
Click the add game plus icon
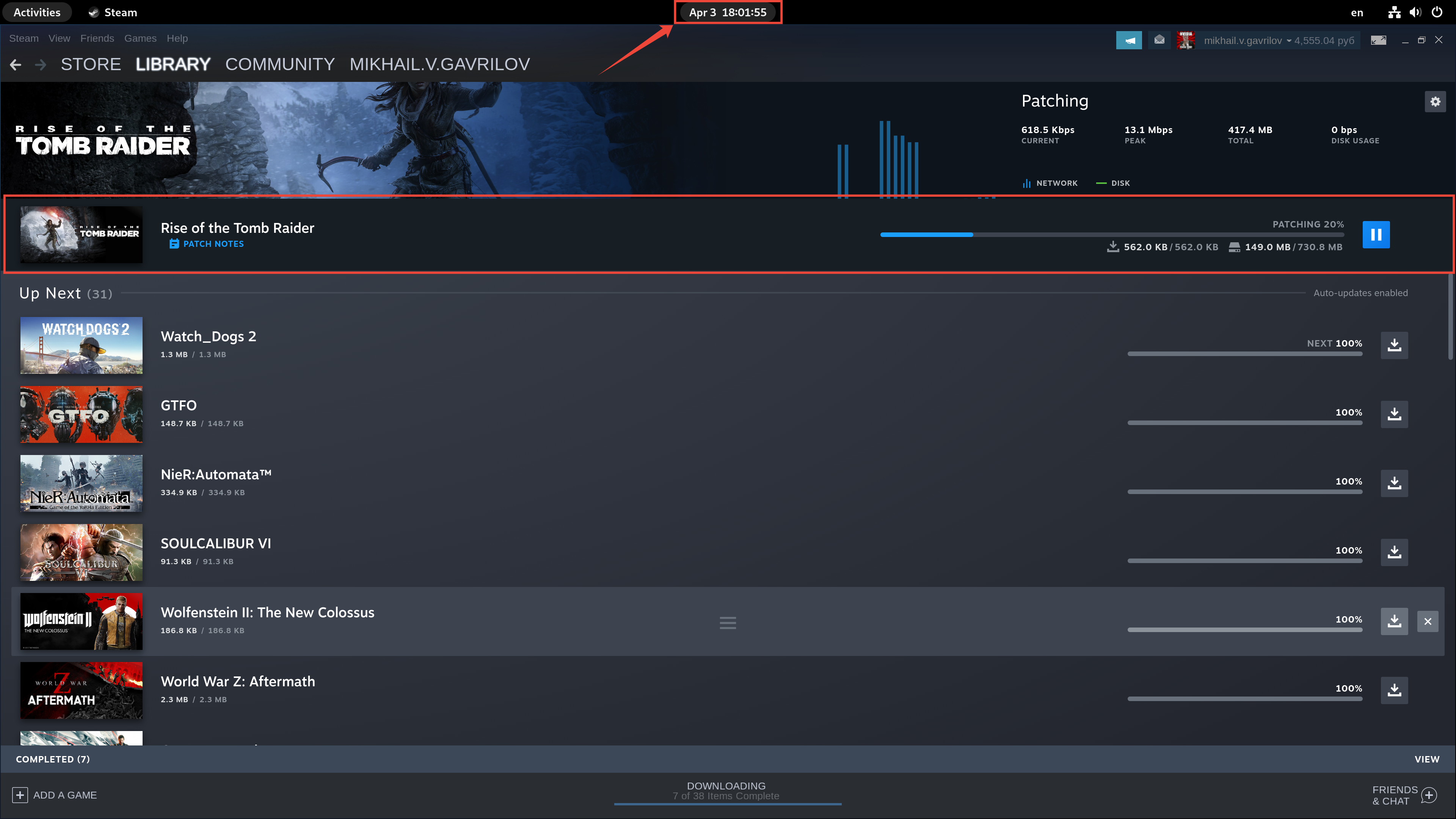point(20,795)
